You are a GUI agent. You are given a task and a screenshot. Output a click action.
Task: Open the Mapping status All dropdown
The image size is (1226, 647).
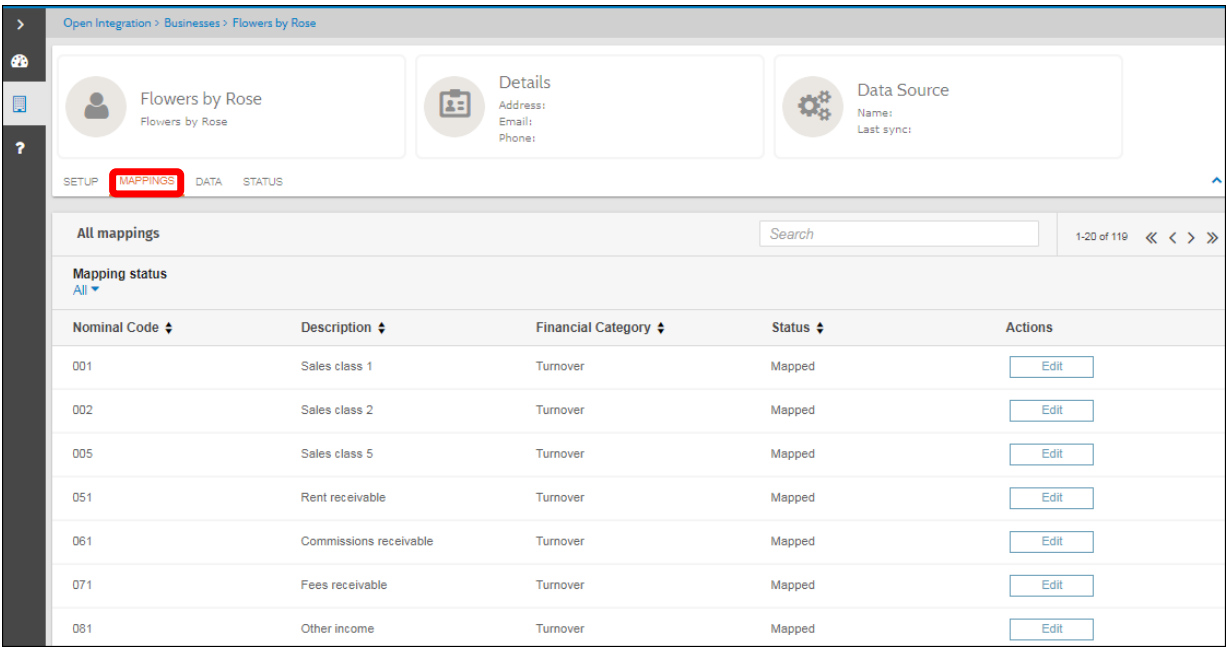86,290
